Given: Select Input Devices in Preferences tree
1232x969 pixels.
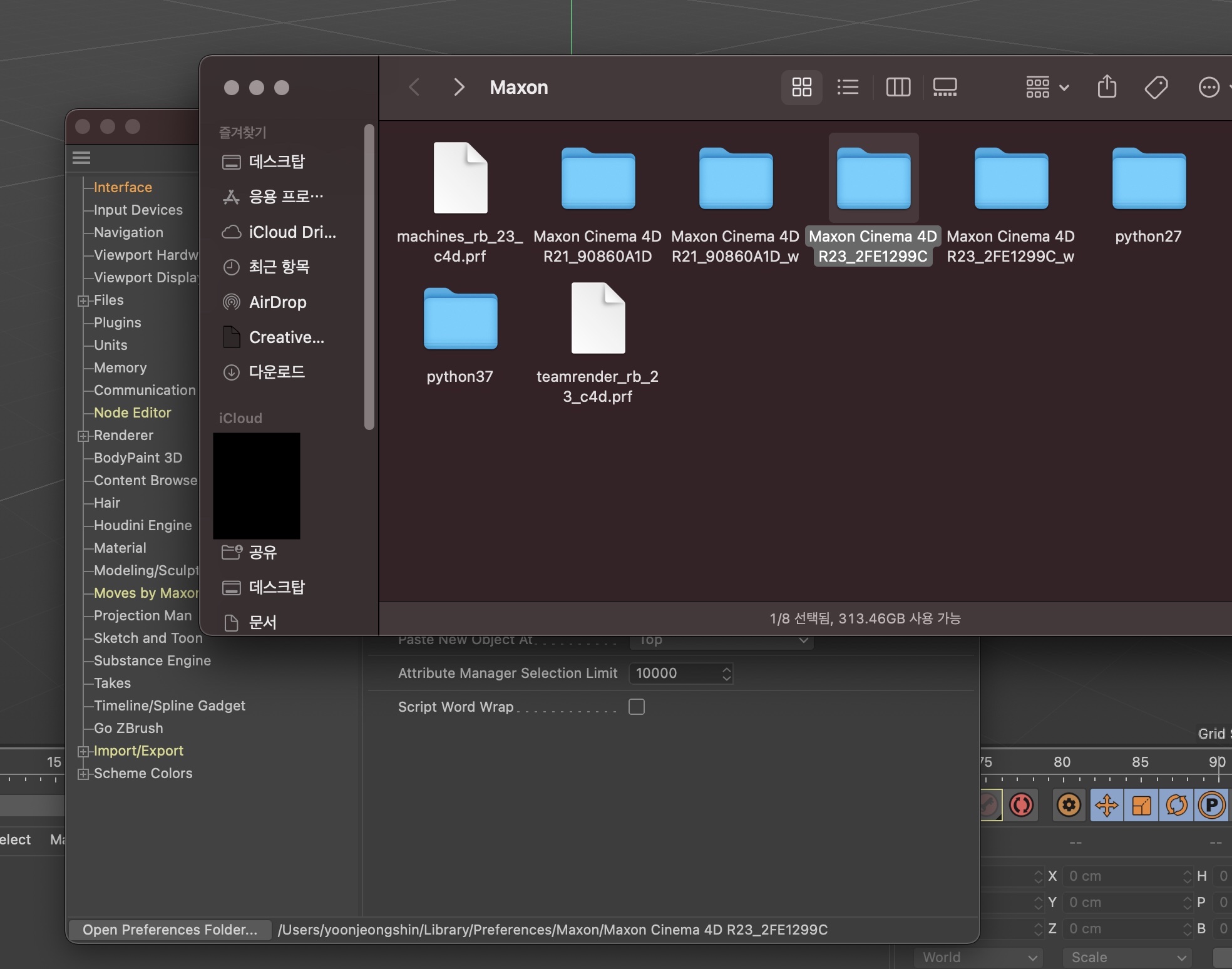Looking at the screenshot, I should [x=138, y=210].
